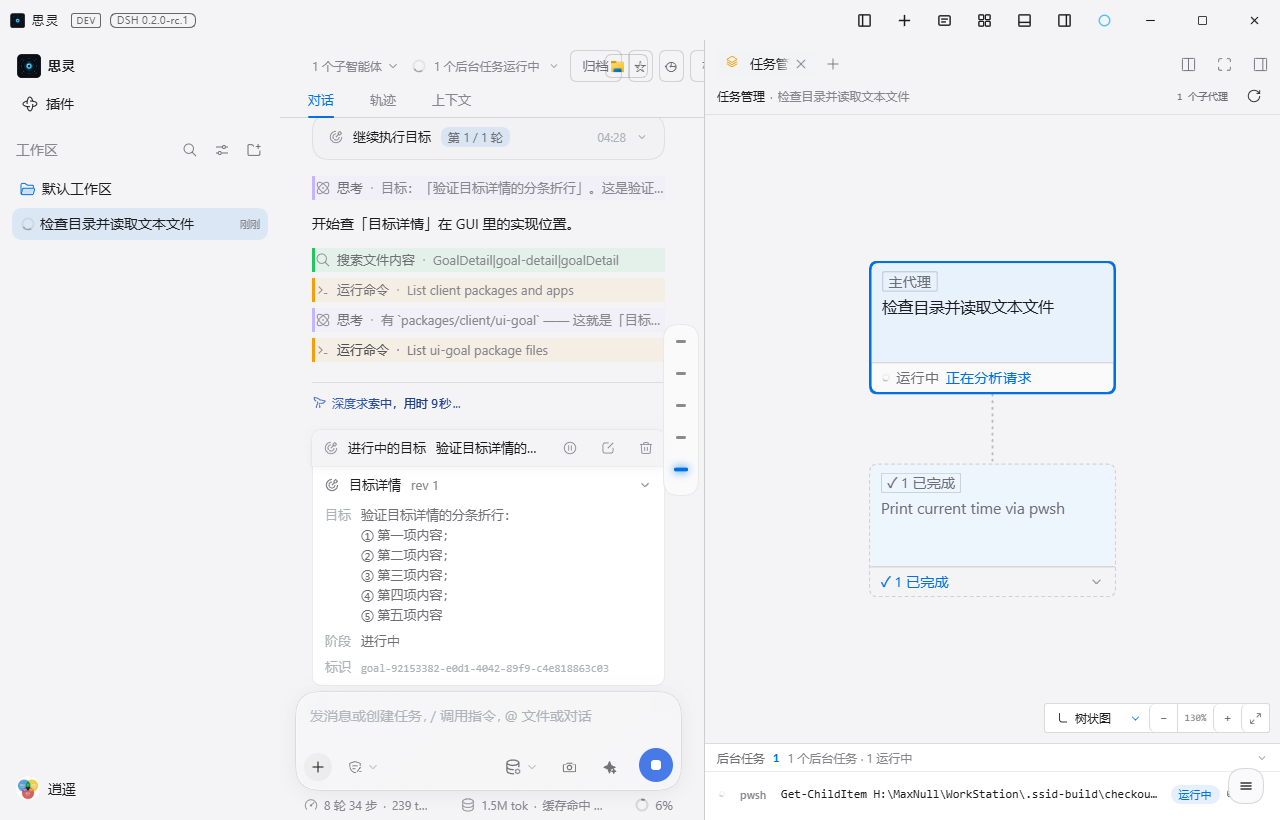The height and width of the screenshot is (820, 1280).
Task: Create a new workspace folder
Action: 254,150
